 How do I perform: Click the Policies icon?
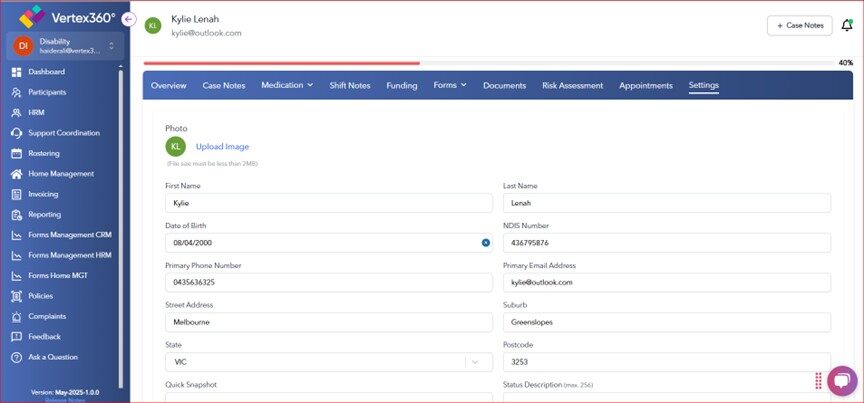click(x=17, y=297)
